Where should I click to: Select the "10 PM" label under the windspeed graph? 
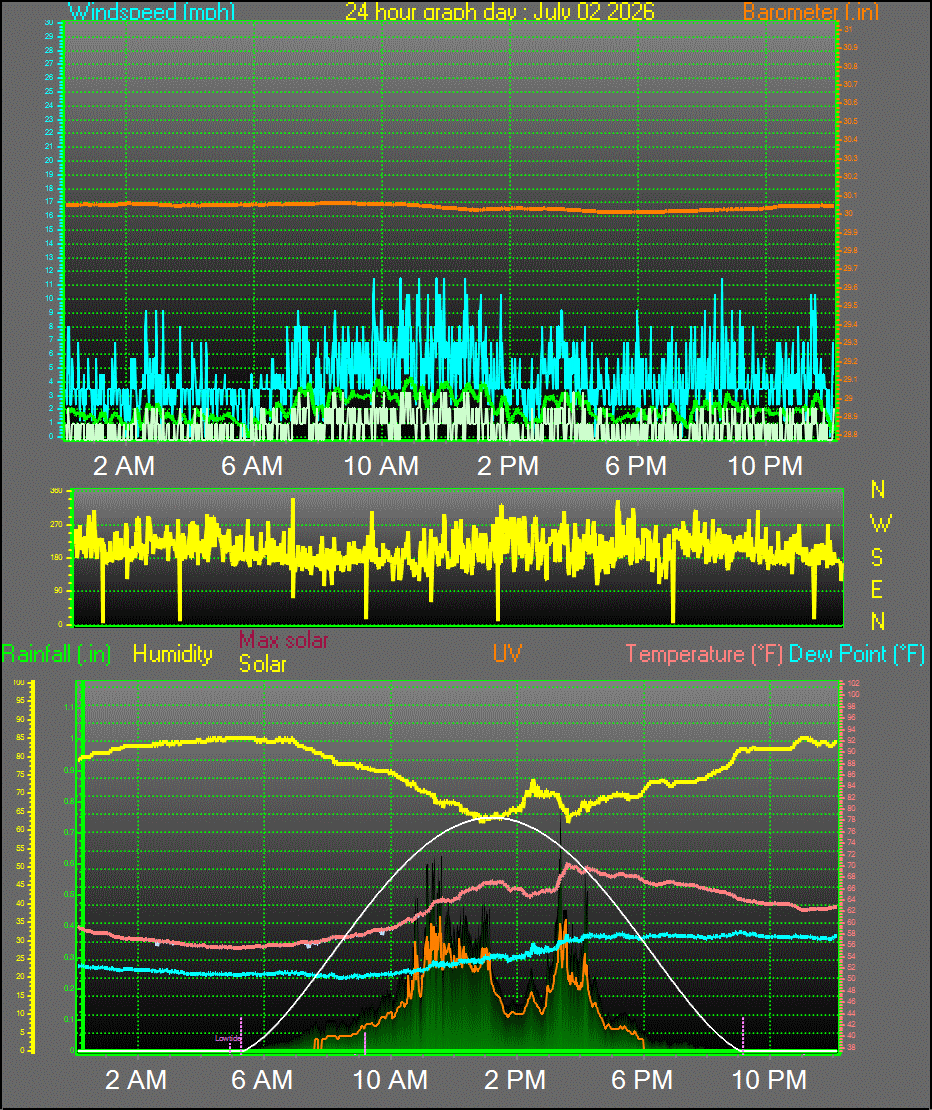tap(766, 466)
